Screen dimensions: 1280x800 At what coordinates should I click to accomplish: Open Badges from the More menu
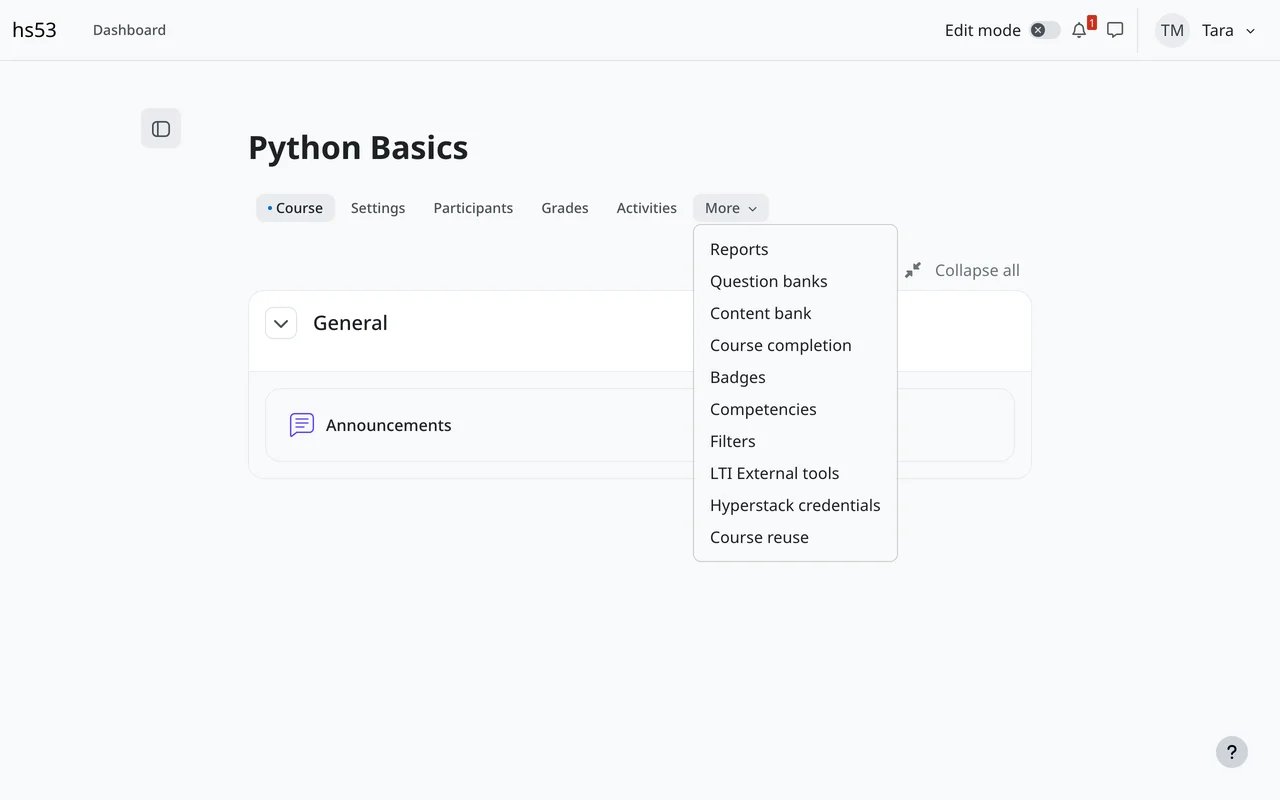[x=795, y=377]
